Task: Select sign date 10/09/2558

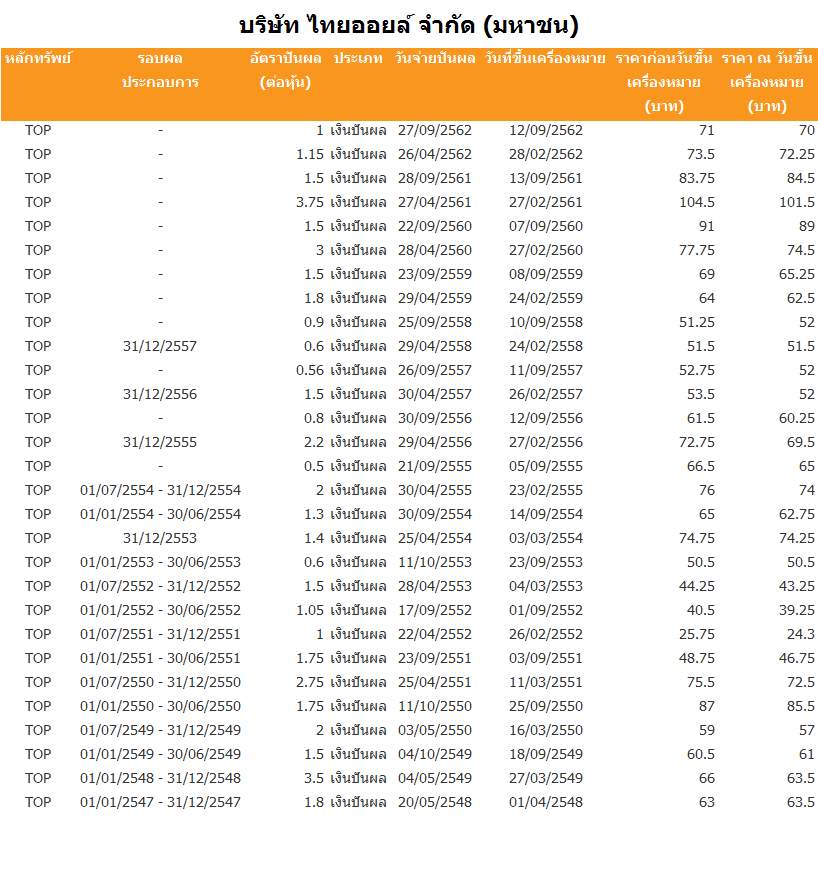Action: [x=546, y=322]
